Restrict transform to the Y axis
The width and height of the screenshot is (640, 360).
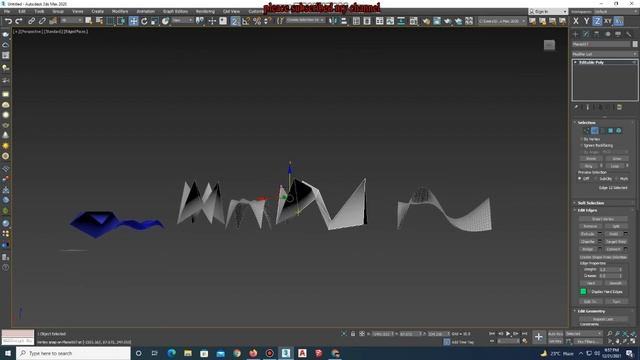(586, 21)
